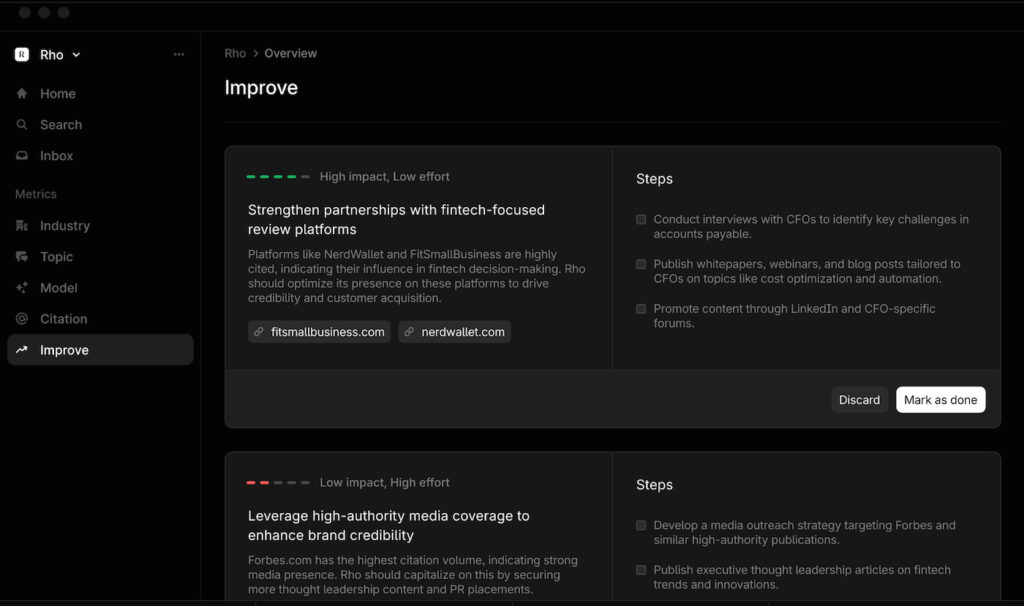Click the Discard button

859,400
